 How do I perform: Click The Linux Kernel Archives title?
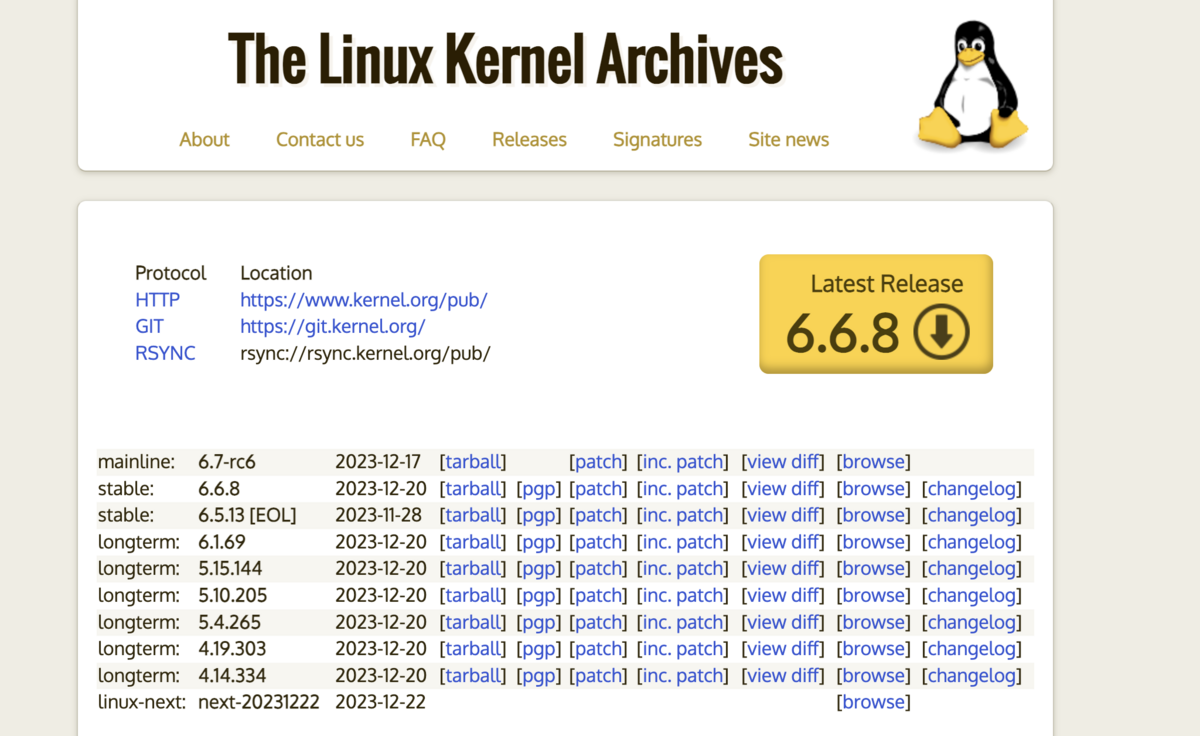pyautogui.click(x=505, y=59)
